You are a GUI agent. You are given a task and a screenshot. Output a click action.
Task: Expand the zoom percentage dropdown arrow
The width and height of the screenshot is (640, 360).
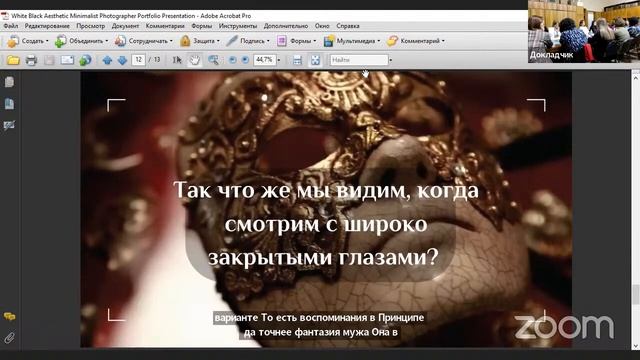(x=279, y=60)
